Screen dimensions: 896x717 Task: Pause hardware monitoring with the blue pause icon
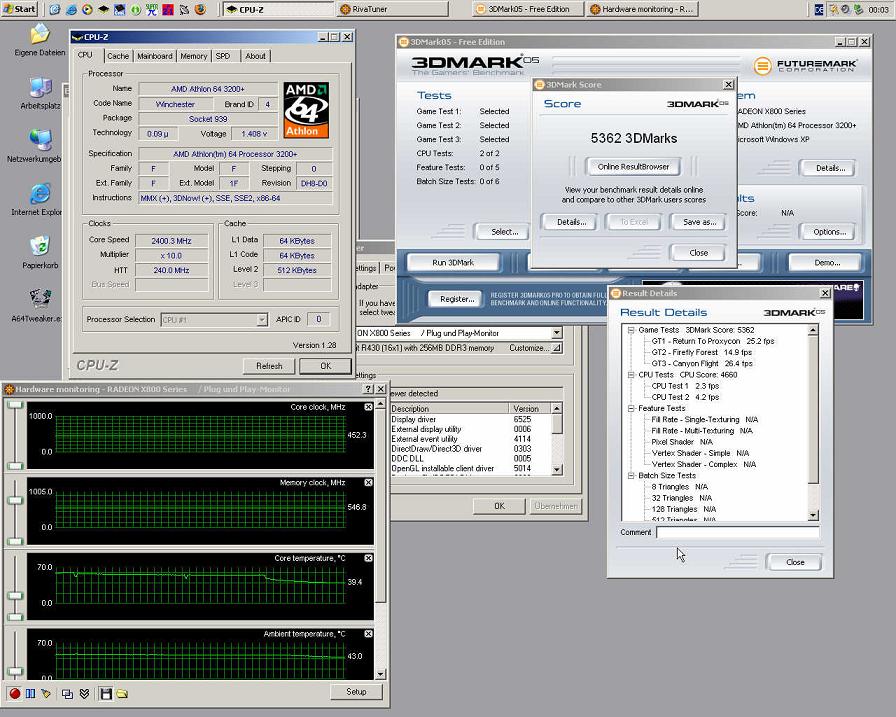(x=30, y=694)
